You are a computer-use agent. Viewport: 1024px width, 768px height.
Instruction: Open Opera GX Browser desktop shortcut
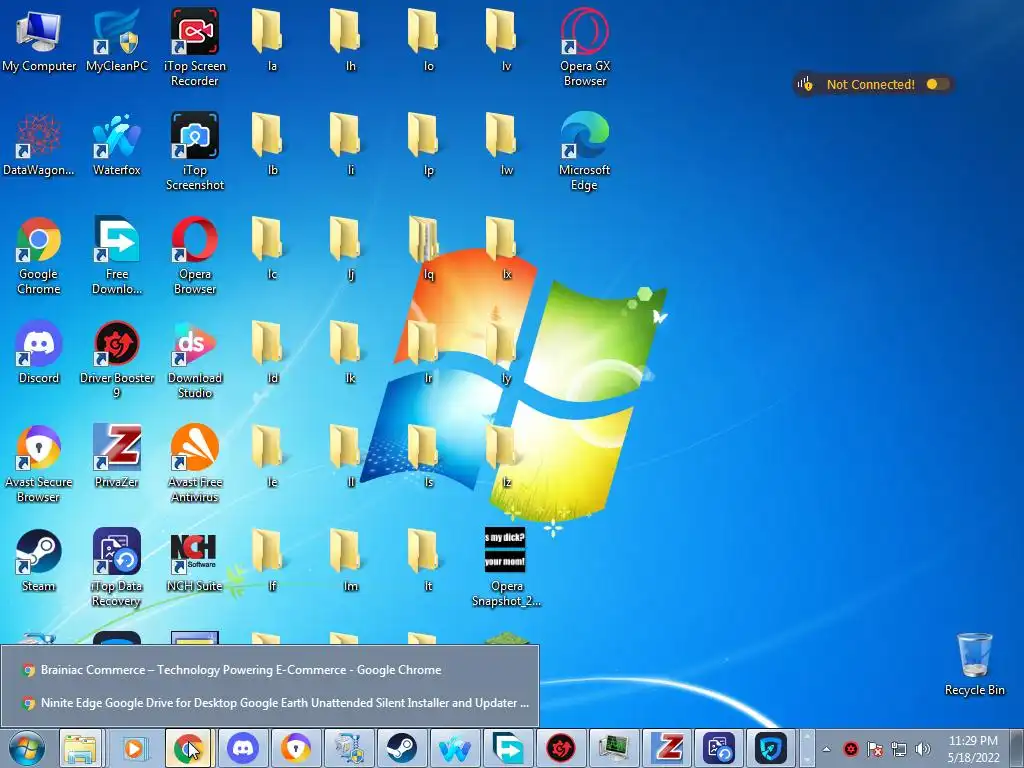584,47
